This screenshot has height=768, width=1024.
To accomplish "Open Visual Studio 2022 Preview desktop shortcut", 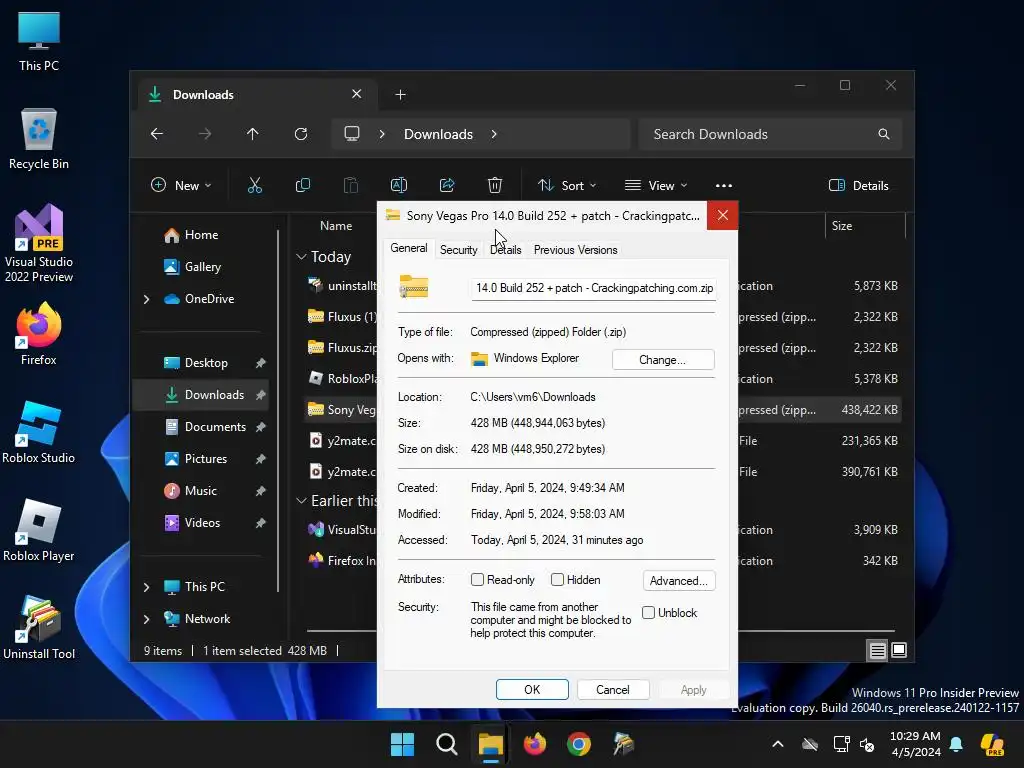I will [x=39, y=244].
